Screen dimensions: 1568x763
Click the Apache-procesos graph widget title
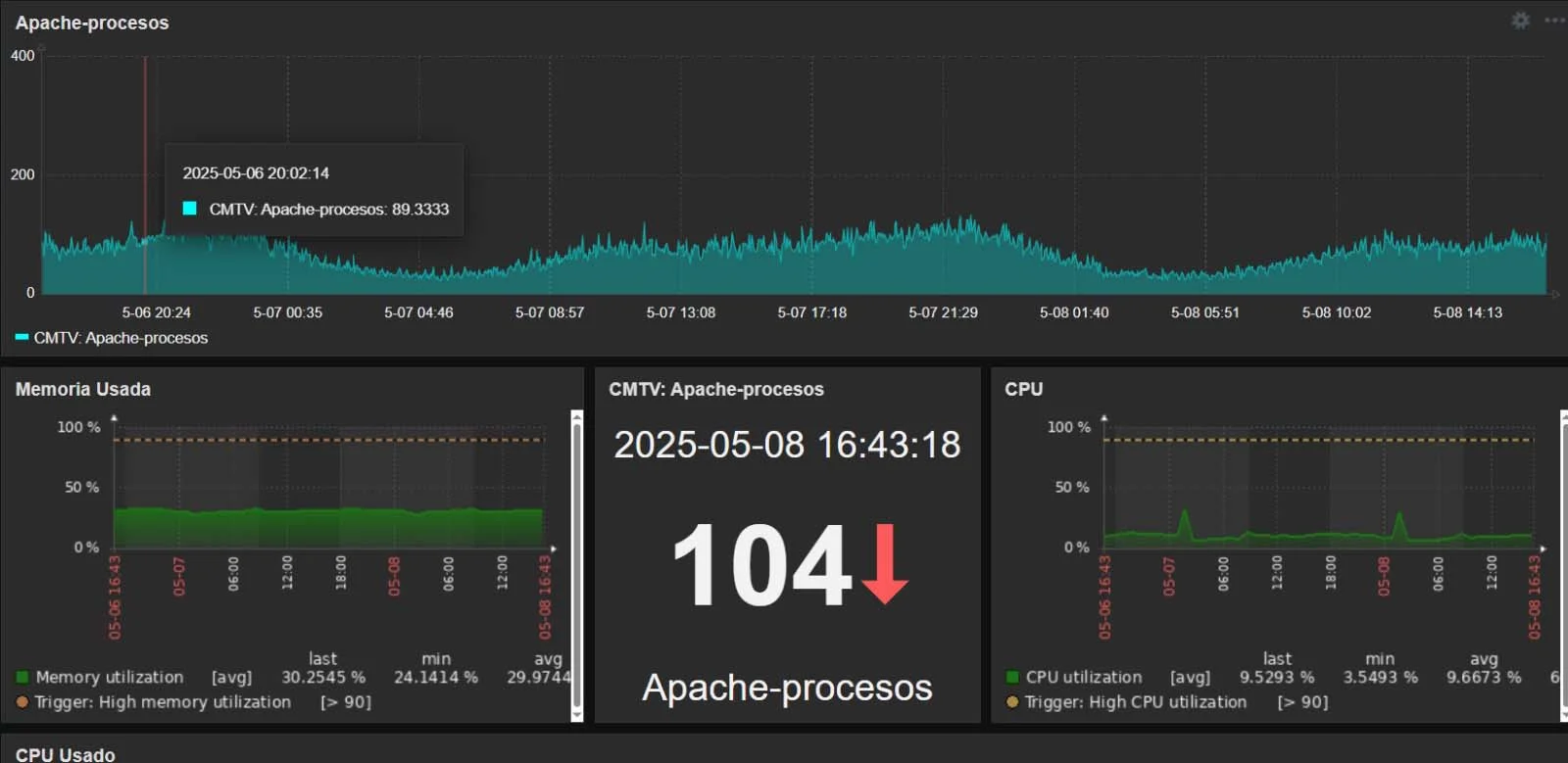[x=92, y=23]
